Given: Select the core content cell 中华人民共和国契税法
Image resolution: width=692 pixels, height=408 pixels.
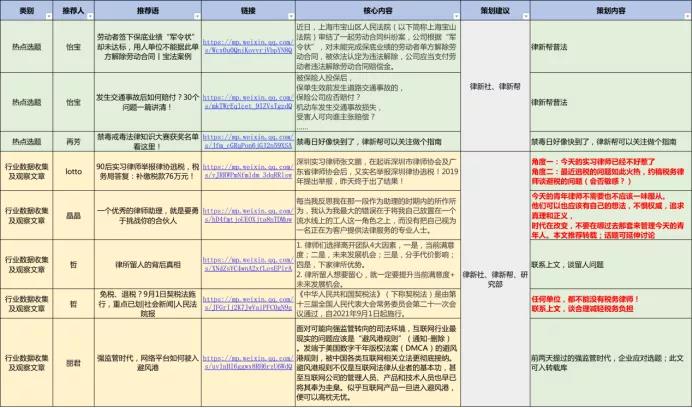Looking at the screenshot, I should point(378,304).
